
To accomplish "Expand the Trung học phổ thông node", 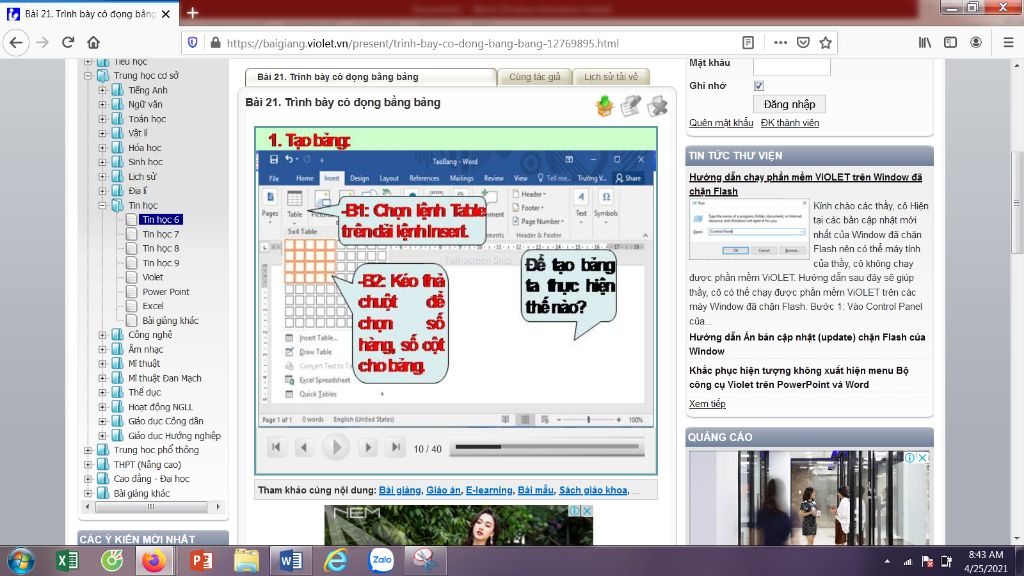I will click(x=88, y=450).
